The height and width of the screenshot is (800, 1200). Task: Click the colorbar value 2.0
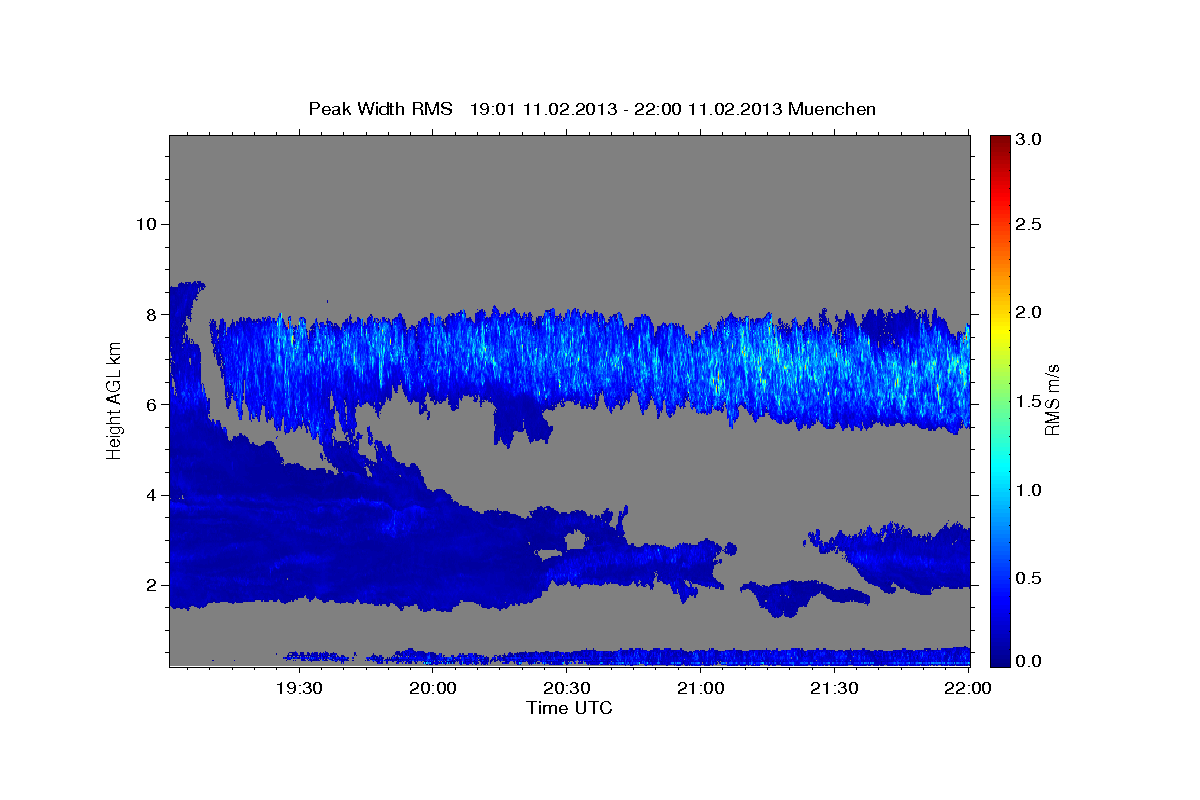click(1030, 312)
